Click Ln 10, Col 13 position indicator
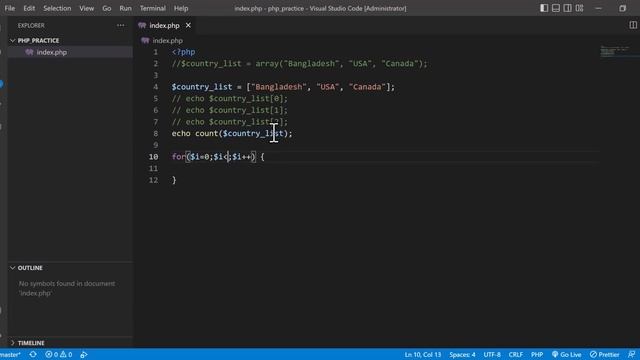The height and width of the screenshot is (360, 640). 423,354
